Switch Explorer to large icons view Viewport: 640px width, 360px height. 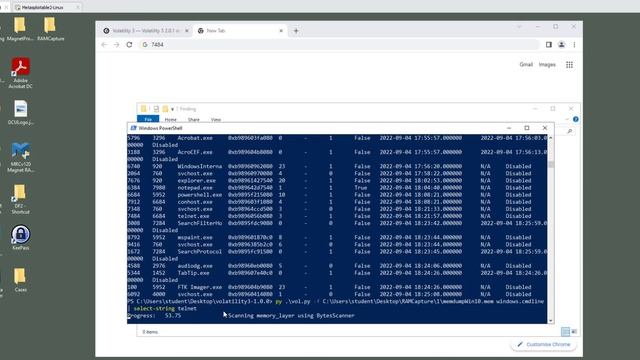coord(574,331)
